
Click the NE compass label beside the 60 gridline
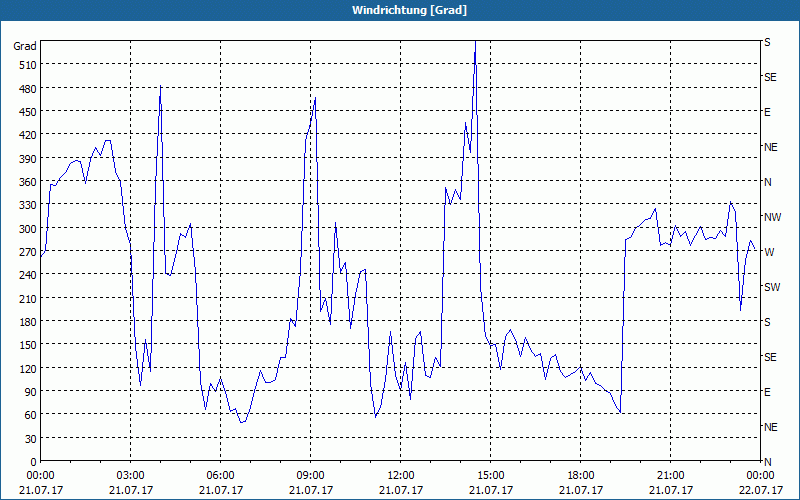pyautogui.click(x=771, y=427)
